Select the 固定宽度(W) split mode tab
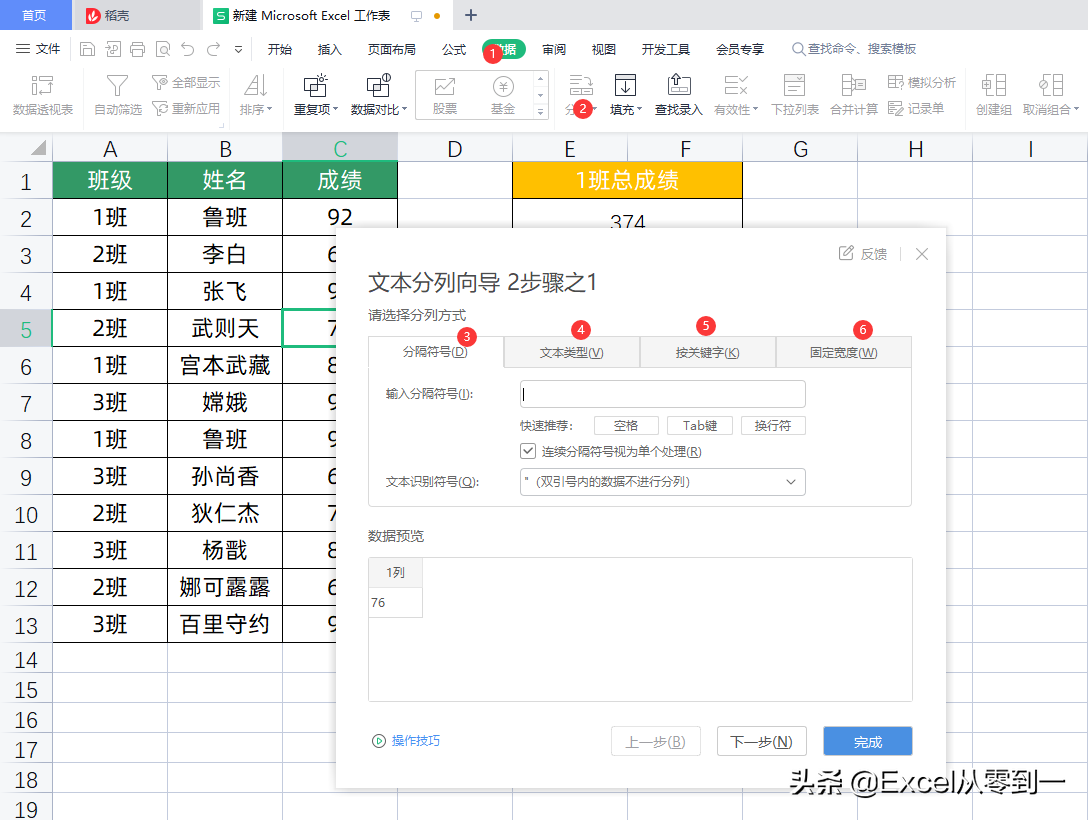1088x820 pixels. coord(844,352)
